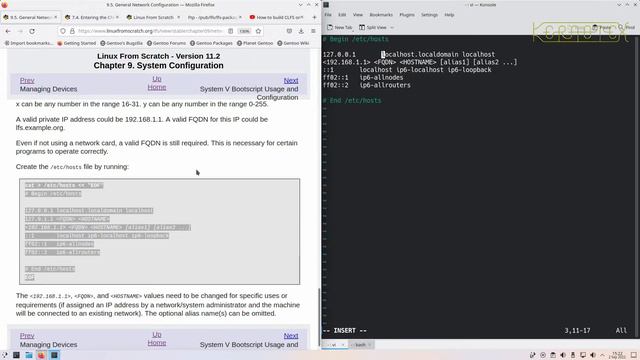Activate Firefox from the taskbar

41,355
